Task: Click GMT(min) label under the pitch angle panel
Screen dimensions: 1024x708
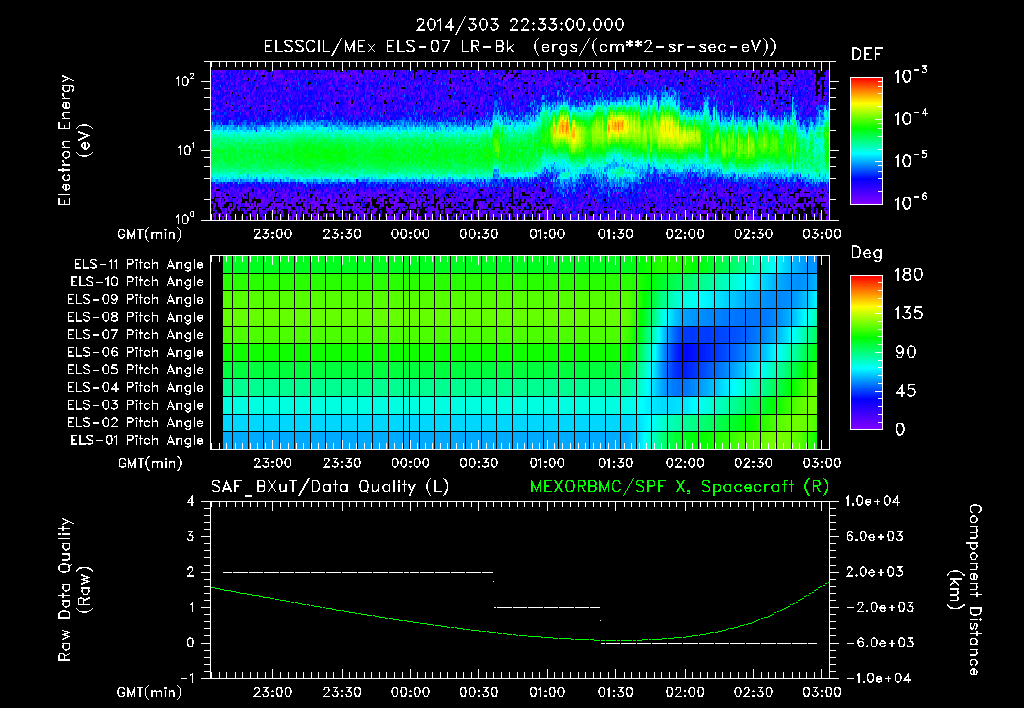Action: click(x=150, y=463)
